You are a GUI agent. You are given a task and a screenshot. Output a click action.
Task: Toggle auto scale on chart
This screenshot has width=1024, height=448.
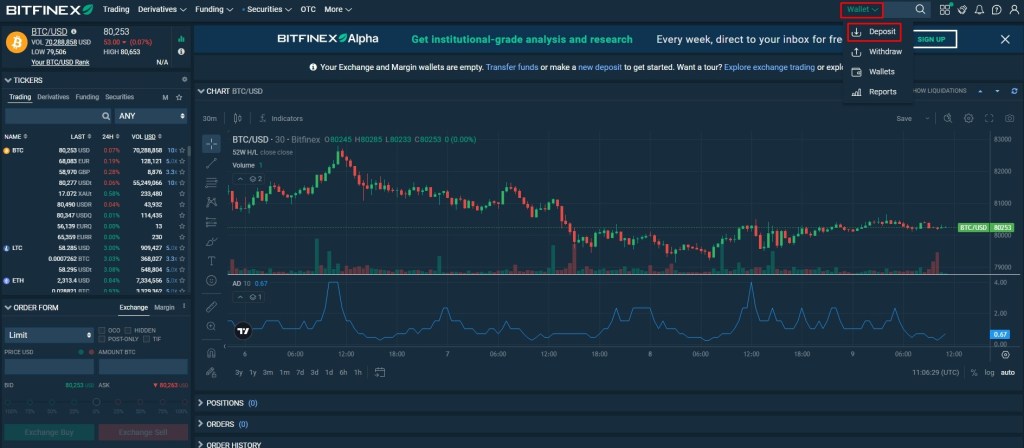[x=1008, y=372]
